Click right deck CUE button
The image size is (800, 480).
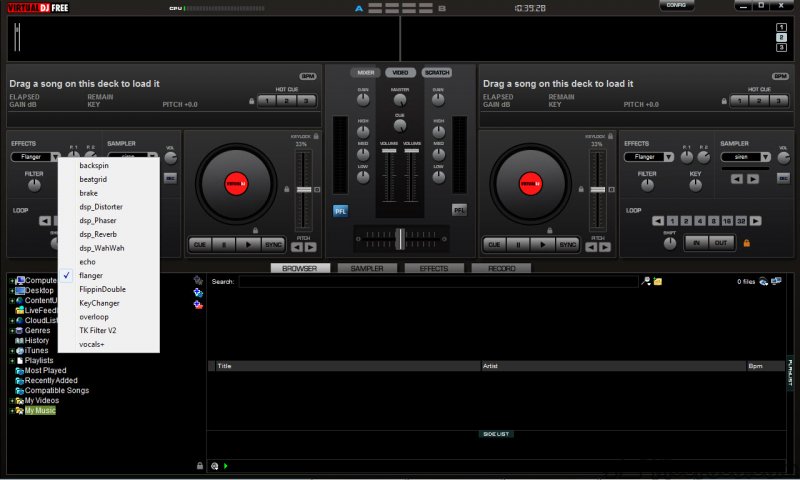pos(494,244)
